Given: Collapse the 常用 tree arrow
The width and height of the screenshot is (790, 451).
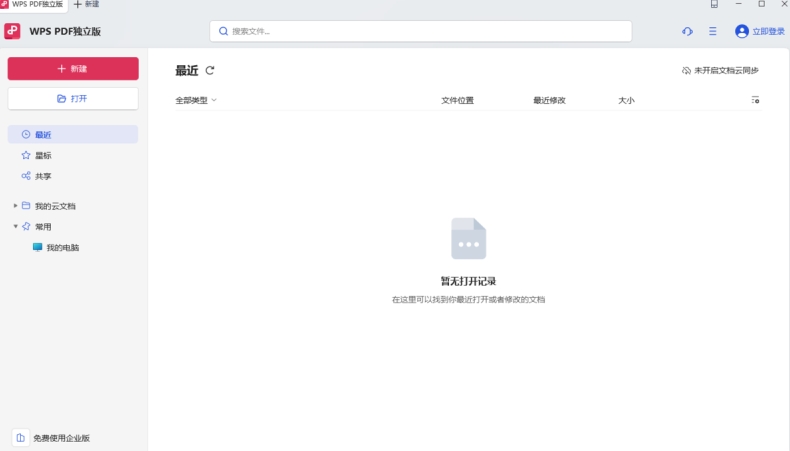Looking at the screenshot, I should (x=16, y=226).
